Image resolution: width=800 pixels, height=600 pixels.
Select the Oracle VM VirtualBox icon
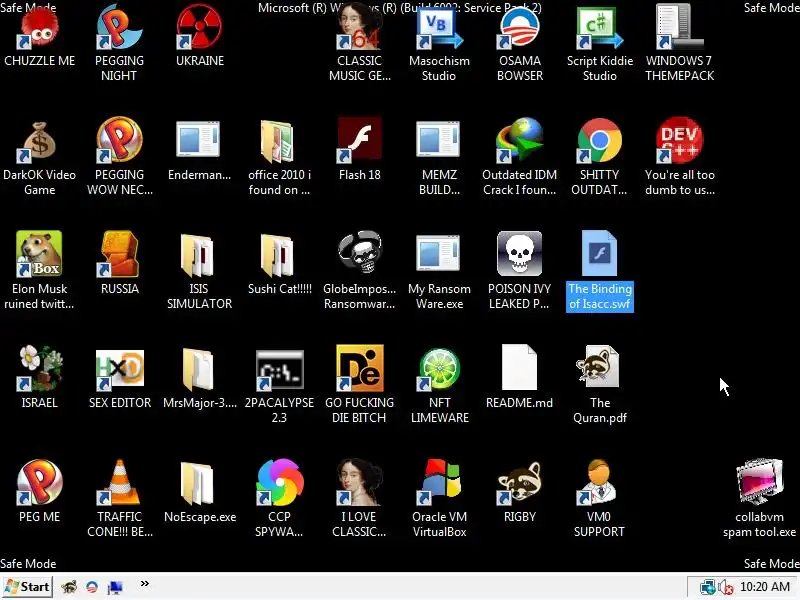pos(439,482)
